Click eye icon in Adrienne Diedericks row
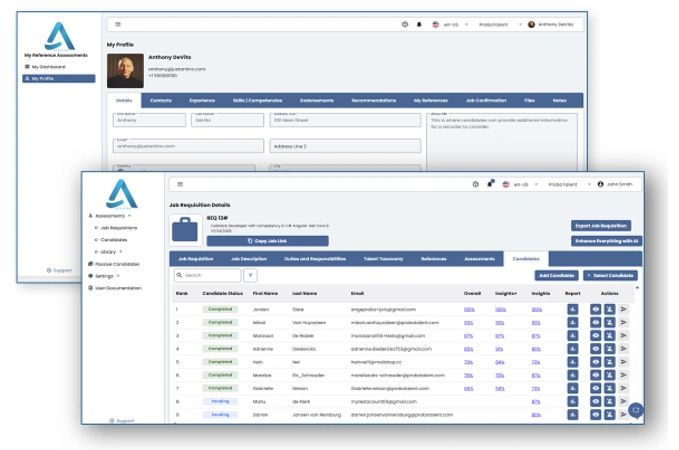Screen dimensions: 679x450 click(595, 349)
